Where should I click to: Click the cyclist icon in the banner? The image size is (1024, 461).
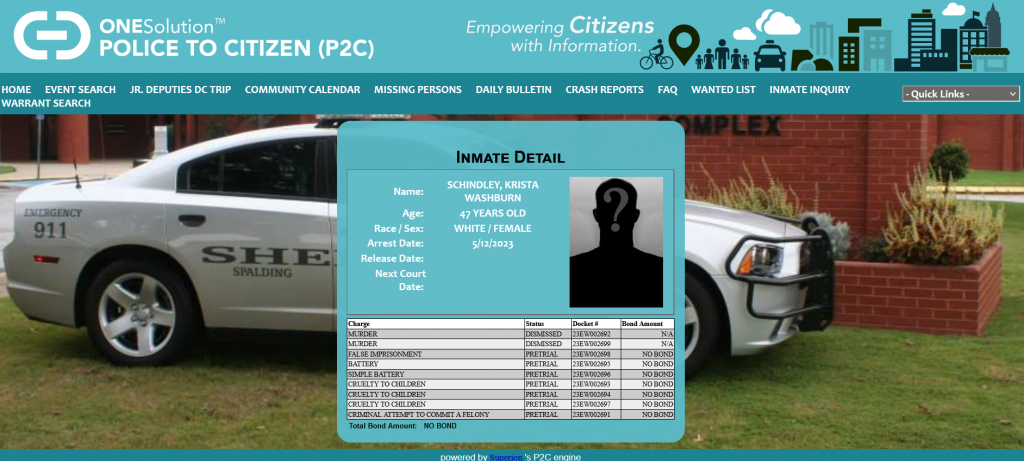[656, 56]
